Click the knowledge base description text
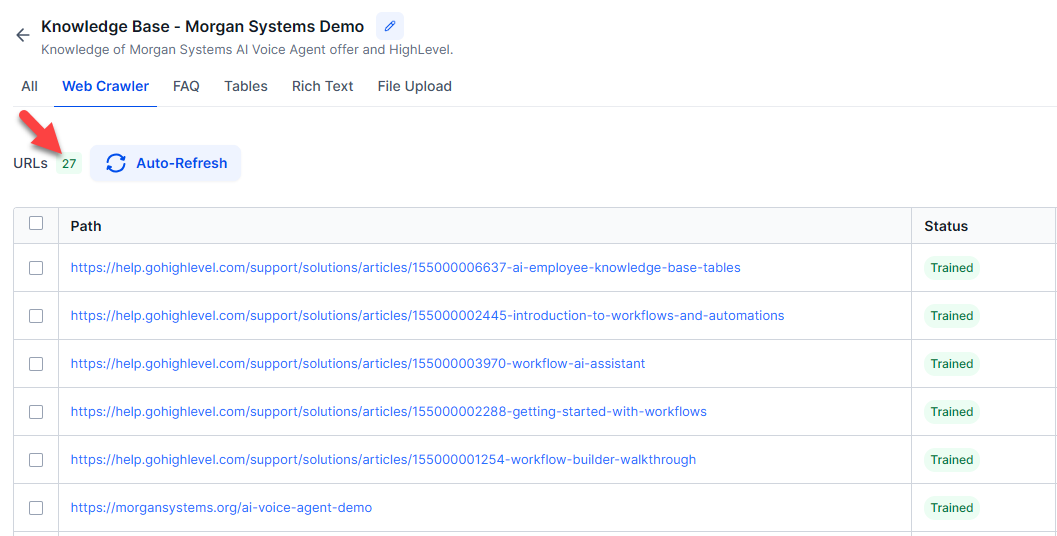 247,50
